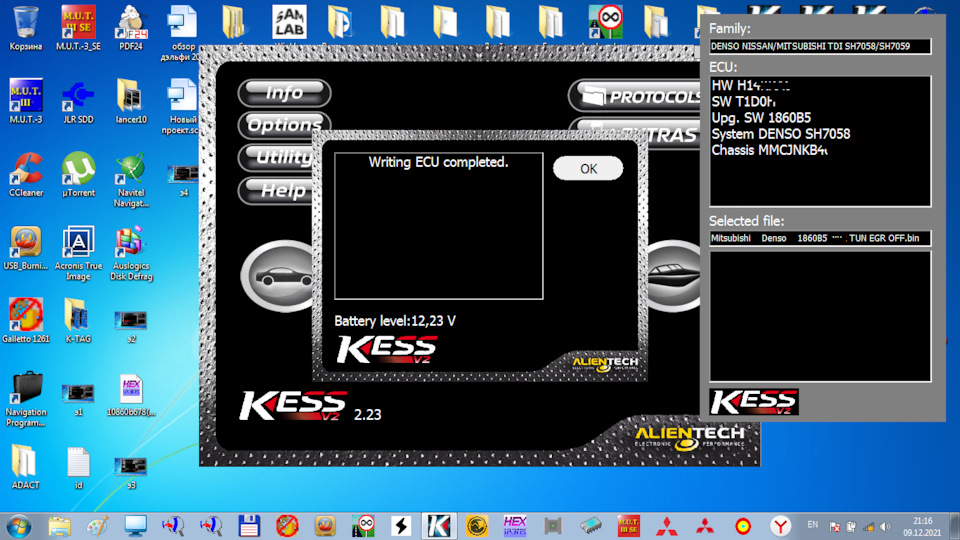Image resolution: width=960 pixels, height=540 pixels.
Task: Launch Galletto 1261 desktop shortcut
Action: tap(25, 318)
